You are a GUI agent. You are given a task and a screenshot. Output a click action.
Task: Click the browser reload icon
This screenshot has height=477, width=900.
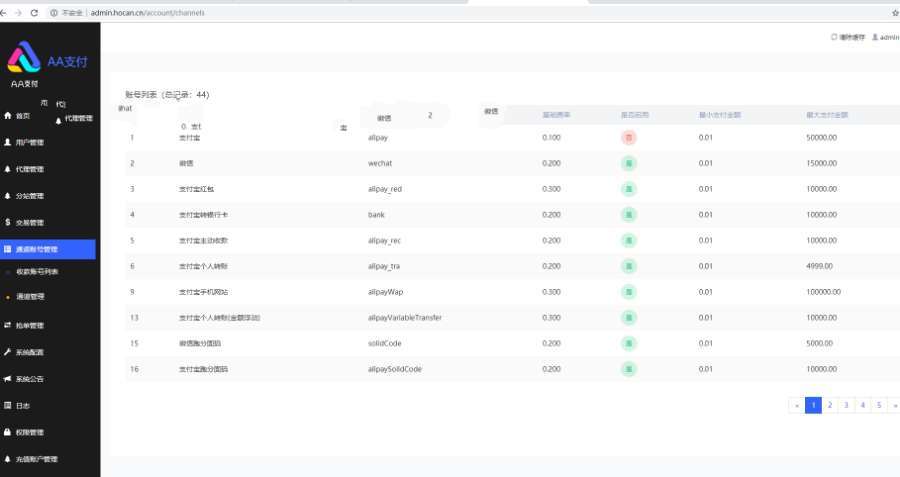pyautogui.click(x=35, y=13)
